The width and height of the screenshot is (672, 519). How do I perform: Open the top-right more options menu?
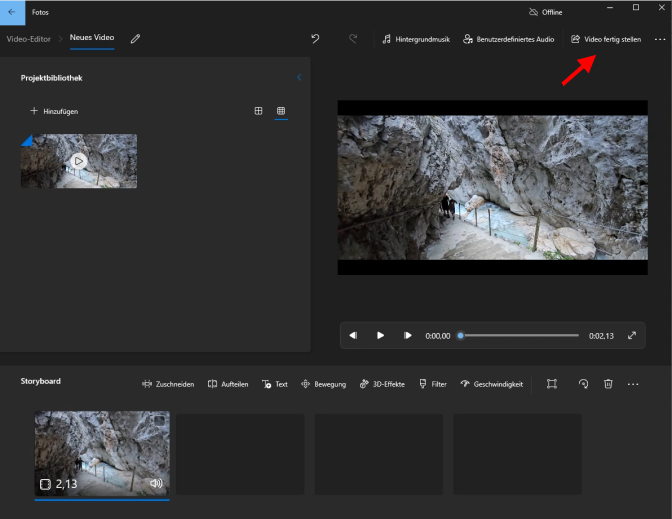click(659, 39)
